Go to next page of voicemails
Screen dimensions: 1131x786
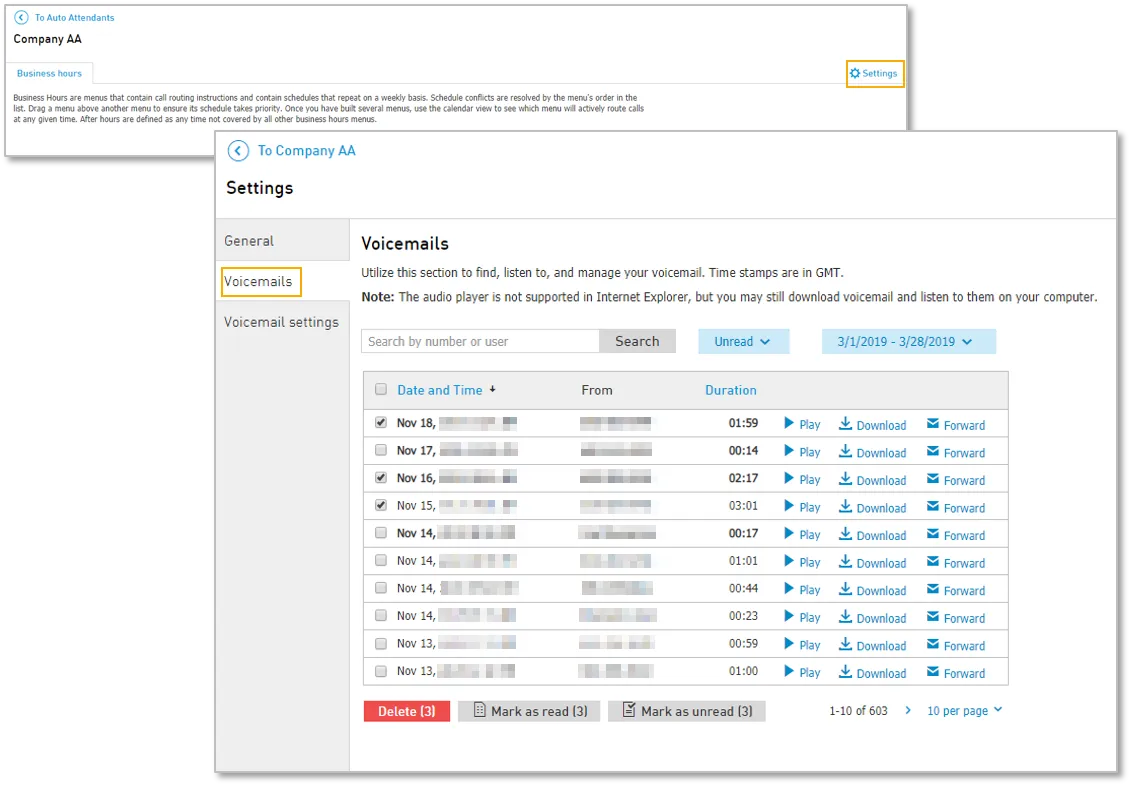908,710
